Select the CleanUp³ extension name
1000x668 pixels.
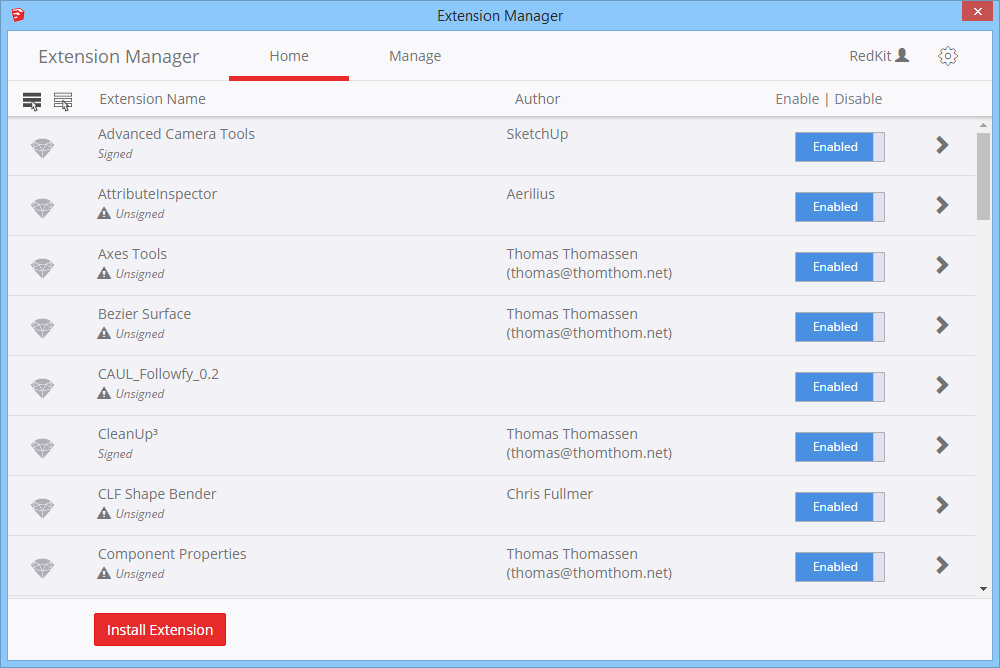click(128, 434)
